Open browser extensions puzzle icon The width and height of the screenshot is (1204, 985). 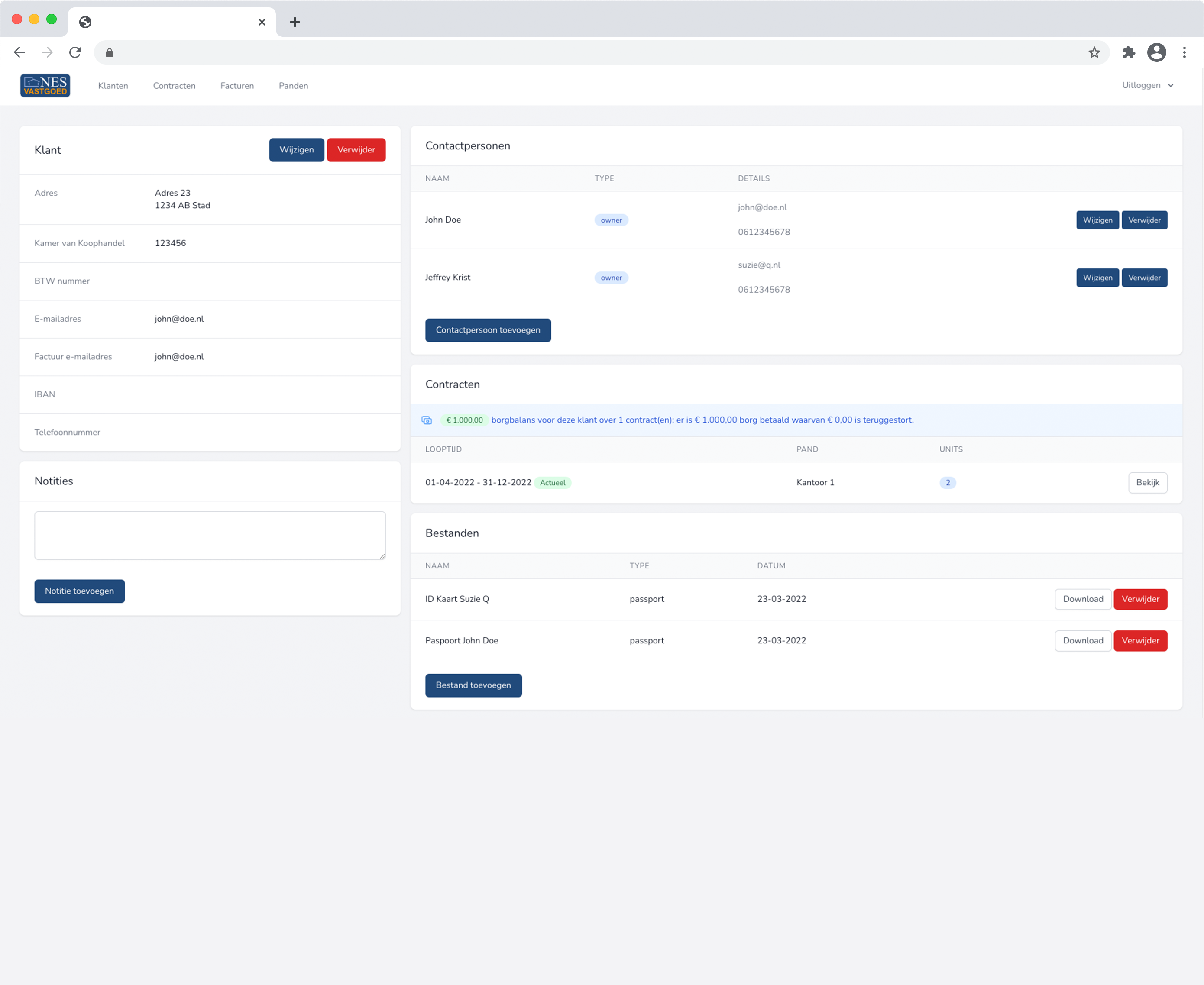pyautogui.click(x=1129, y=53)
